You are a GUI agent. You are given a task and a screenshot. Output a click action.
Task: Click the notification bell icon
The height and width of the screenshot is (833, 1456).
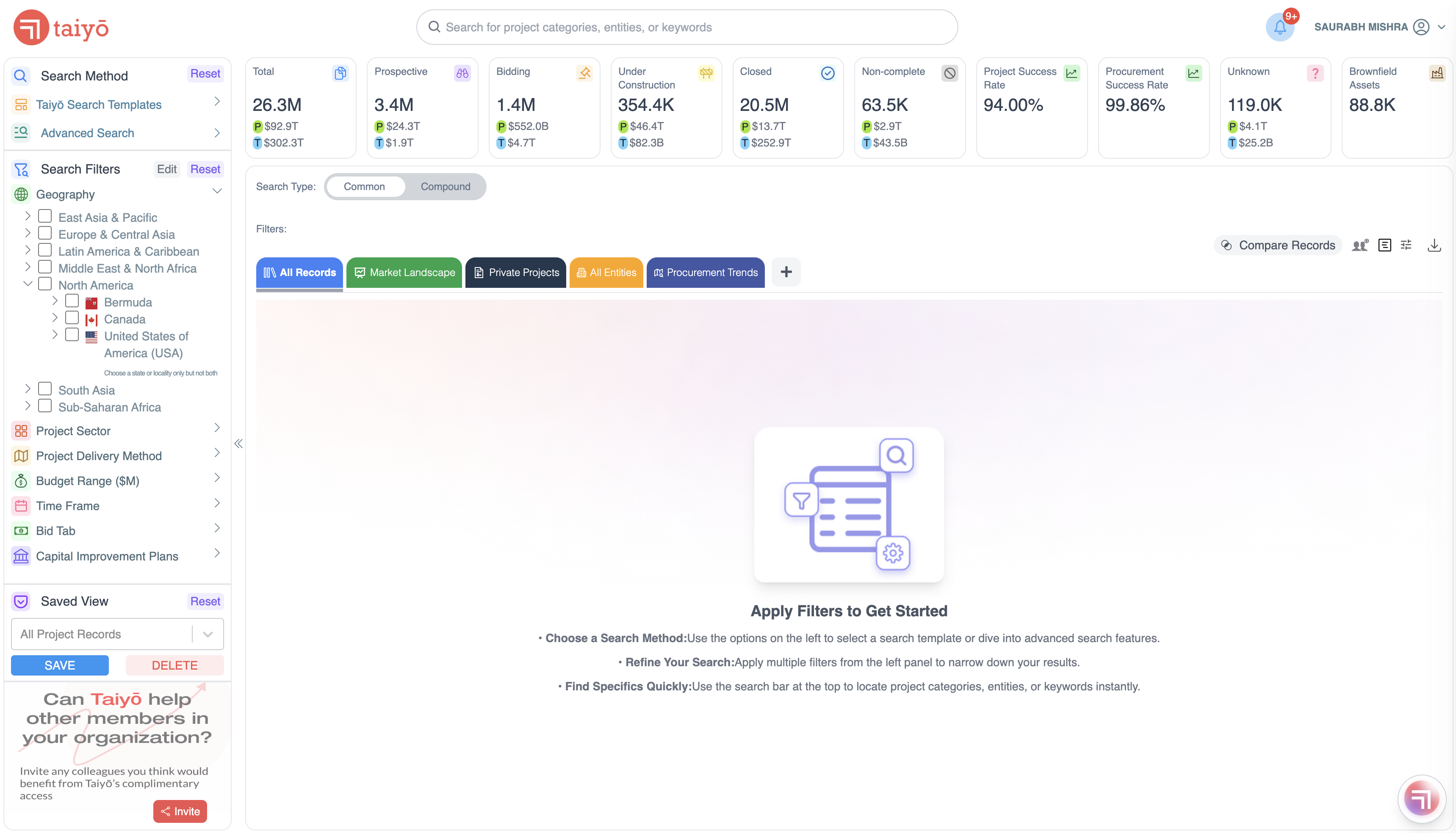pos(1280,28)
